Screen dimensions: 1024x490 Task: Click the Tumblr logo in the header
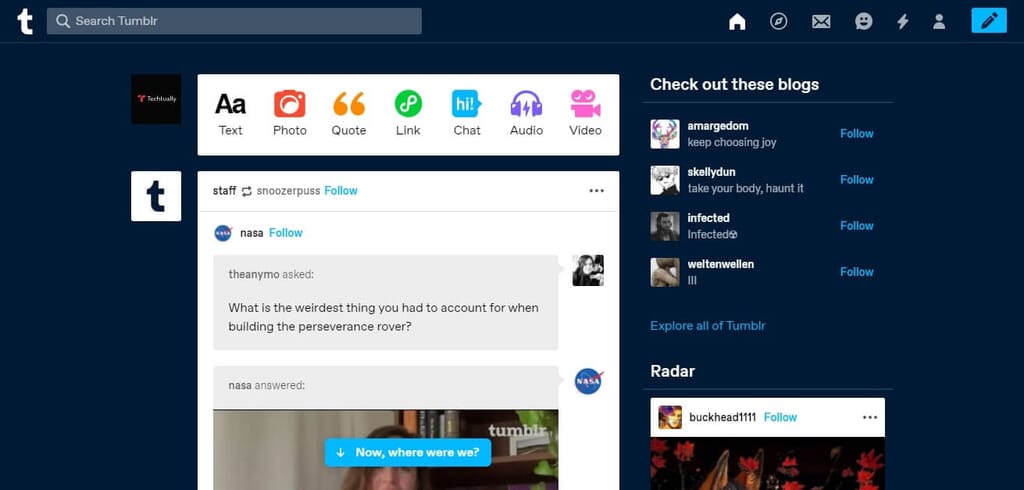25,22
